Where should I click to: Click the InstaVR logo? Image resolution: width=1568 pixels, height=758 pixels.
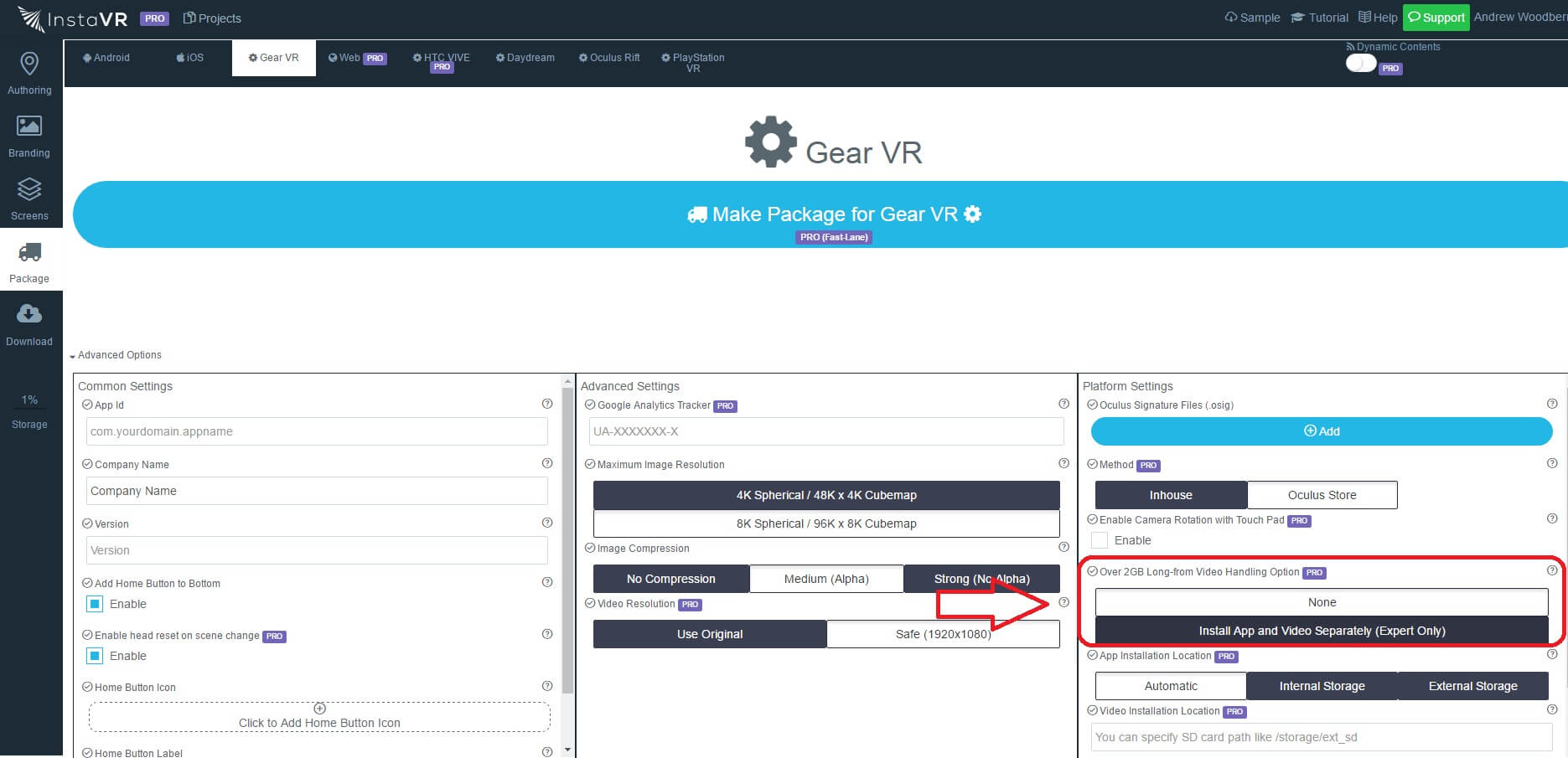pyautogui.click(x=75, y=18)
